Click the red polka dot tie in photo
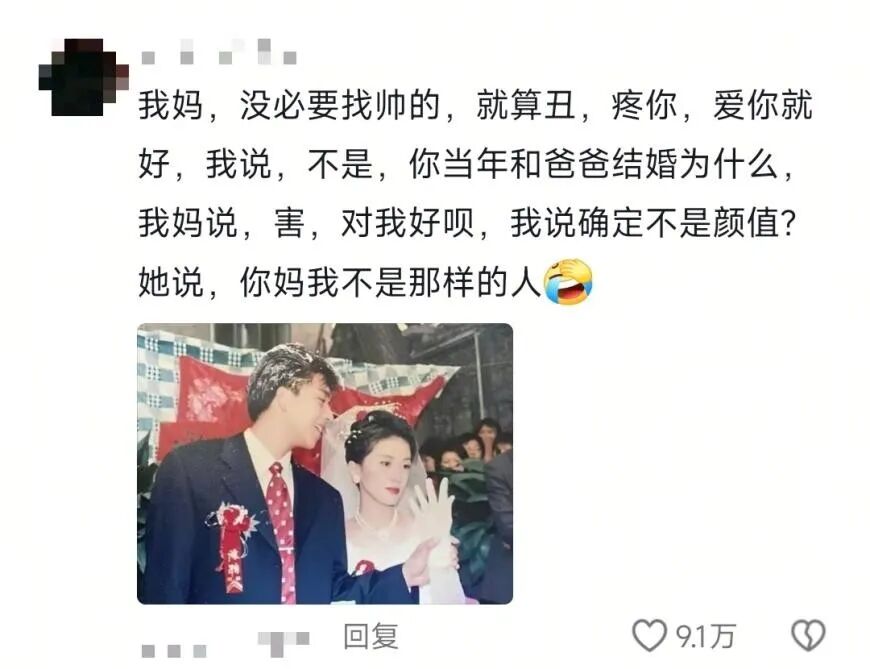Screen dimensions: 870x669 [x=282, y=531]
